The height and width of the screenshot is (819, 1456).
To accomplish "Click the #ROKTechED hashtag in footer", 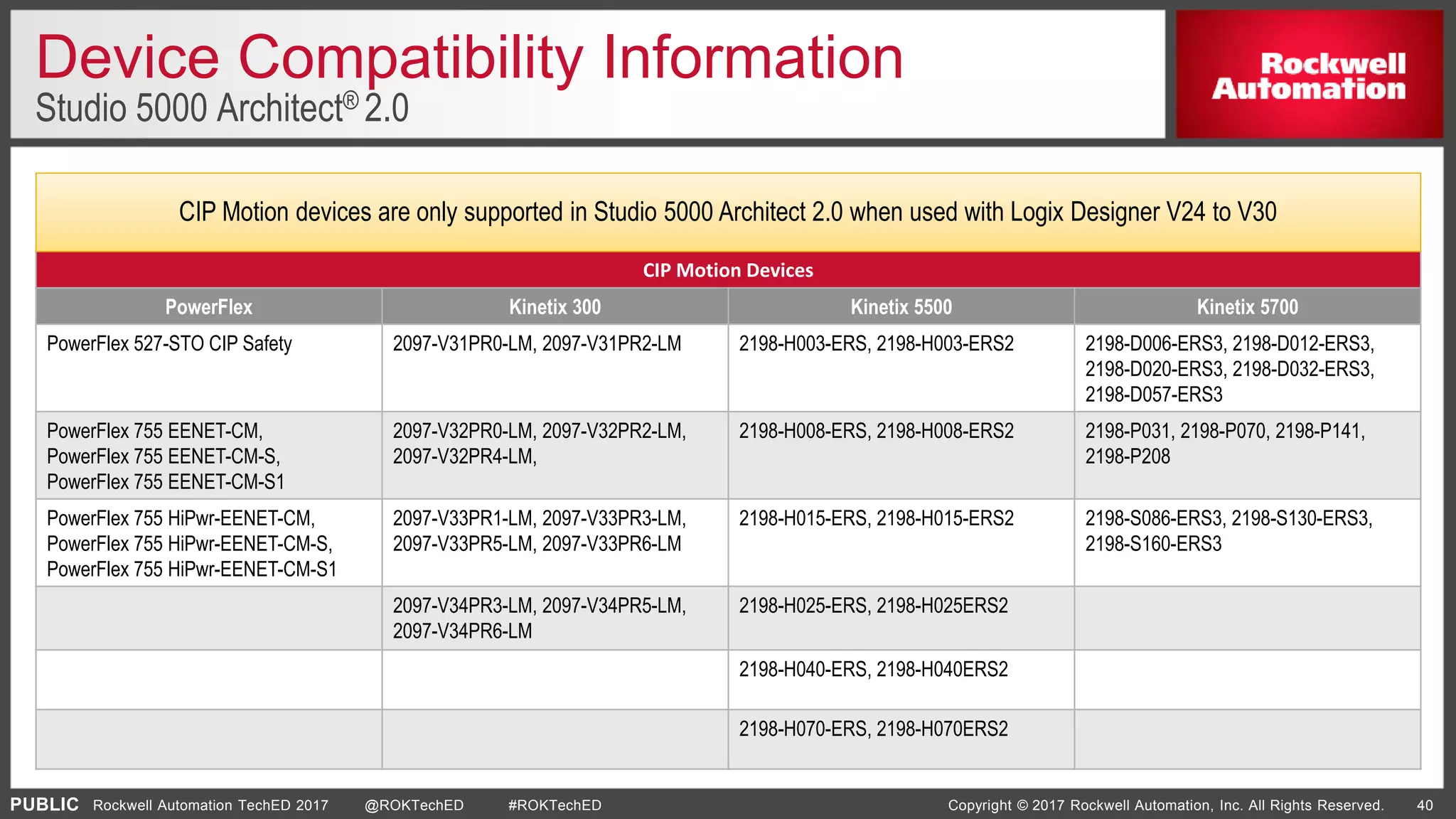I will pyautogui.click(x=555, y=805).
